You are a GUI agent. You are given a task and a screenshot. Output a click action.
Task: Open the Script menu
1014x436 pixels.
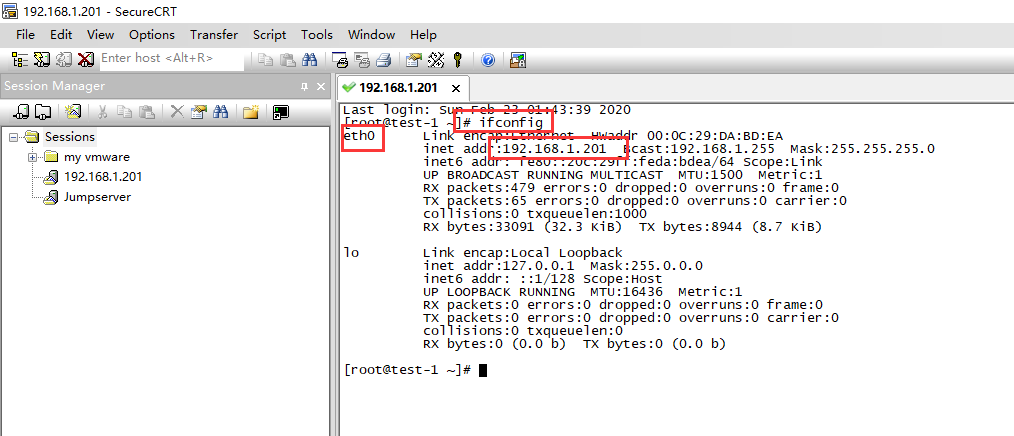[269, 35]
